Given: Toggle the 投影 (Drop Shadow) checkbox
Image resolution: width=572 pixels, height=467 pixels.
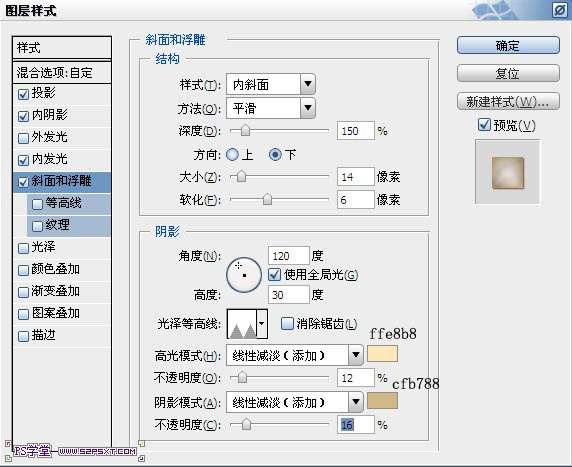Looking at the screenshot, I should (23, 94).
